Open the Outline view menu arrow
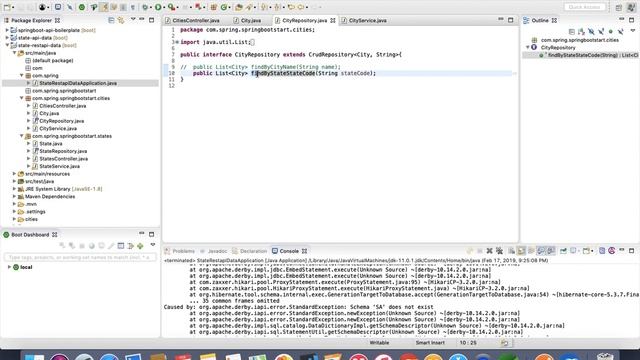Screen dimensions: 640x360 coord(633,31)
